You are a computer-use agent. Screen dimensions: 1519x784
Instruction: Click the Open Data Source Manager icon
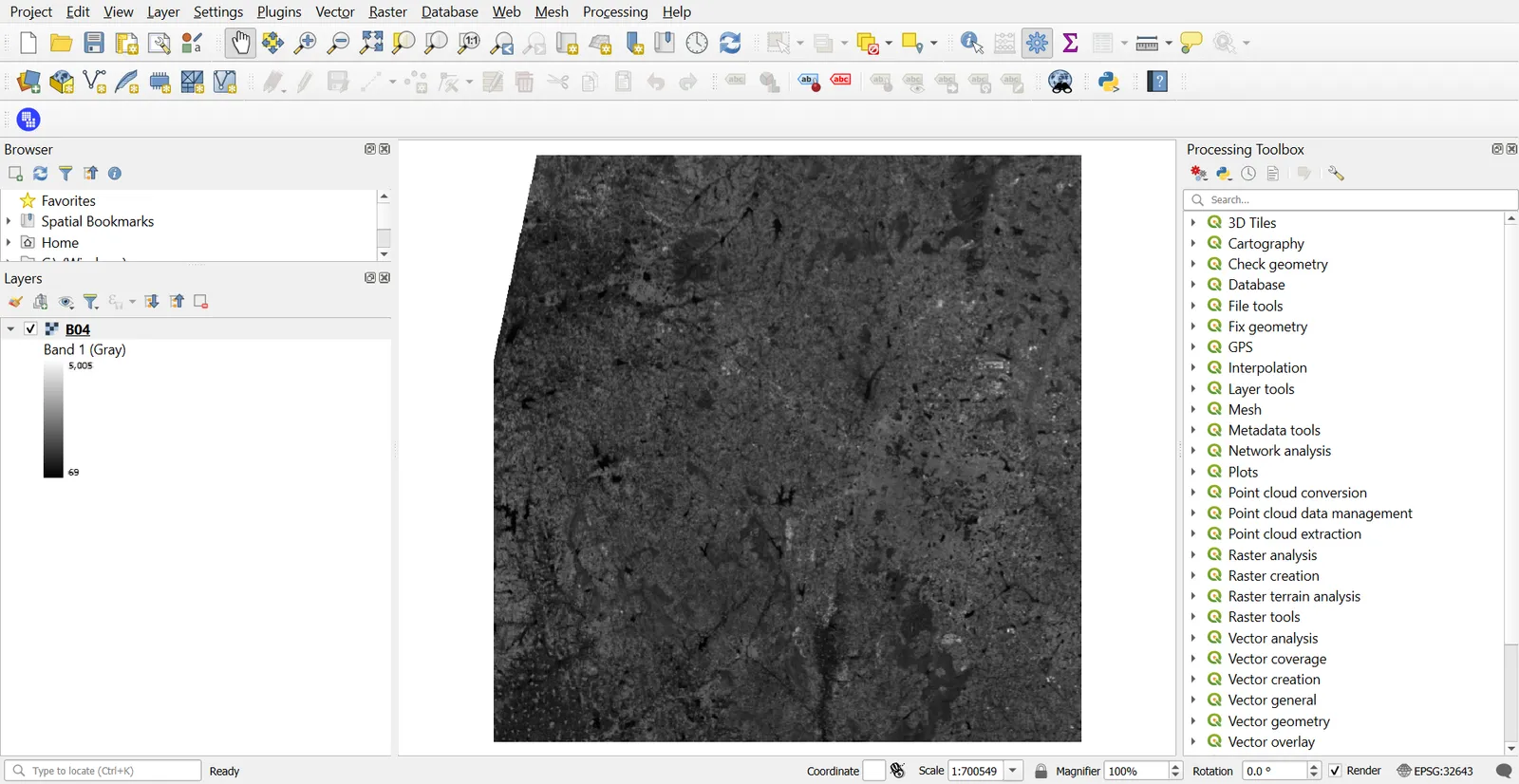pyautogui.click(x=28, y=82)
